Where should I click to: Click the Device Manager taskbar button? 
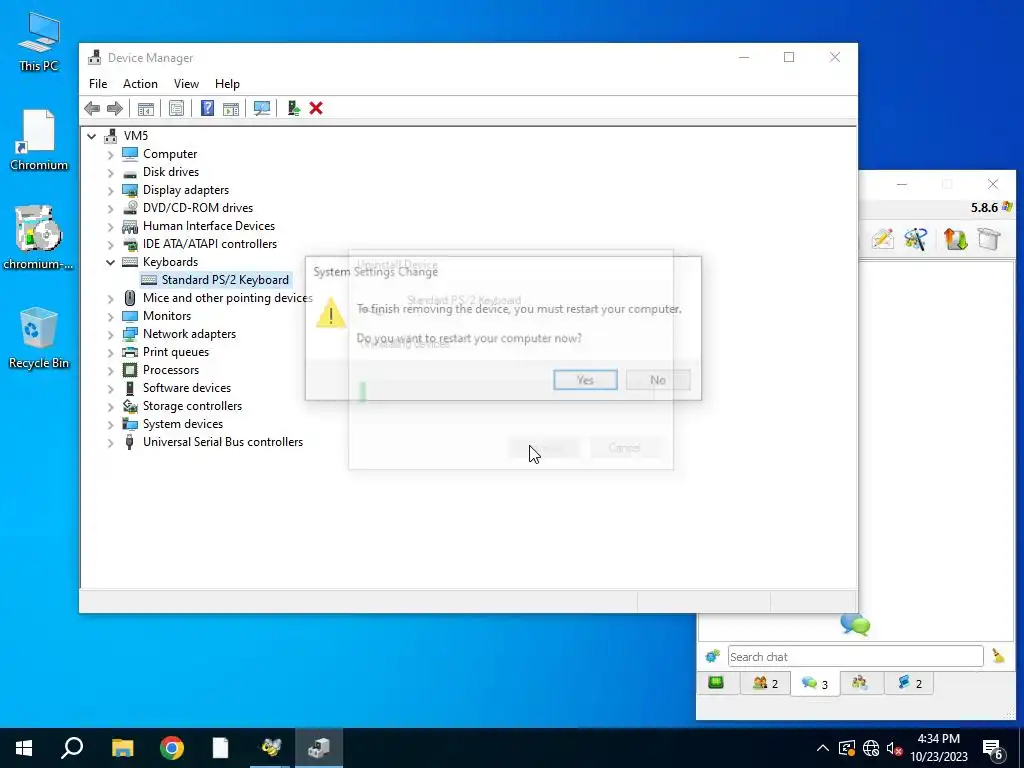click(x=319, y=748)
